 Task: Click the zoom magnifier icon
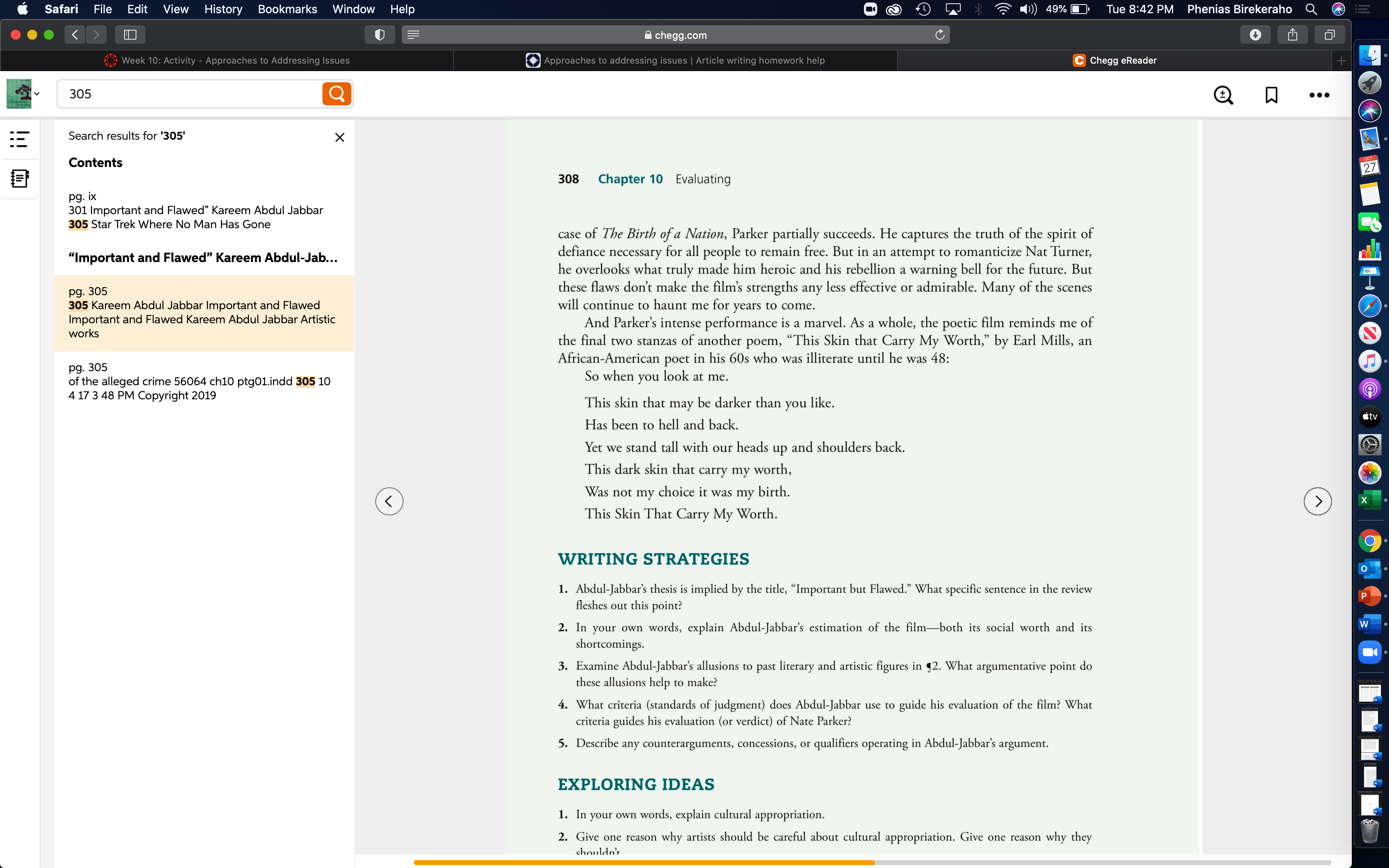click(1223, 95)
